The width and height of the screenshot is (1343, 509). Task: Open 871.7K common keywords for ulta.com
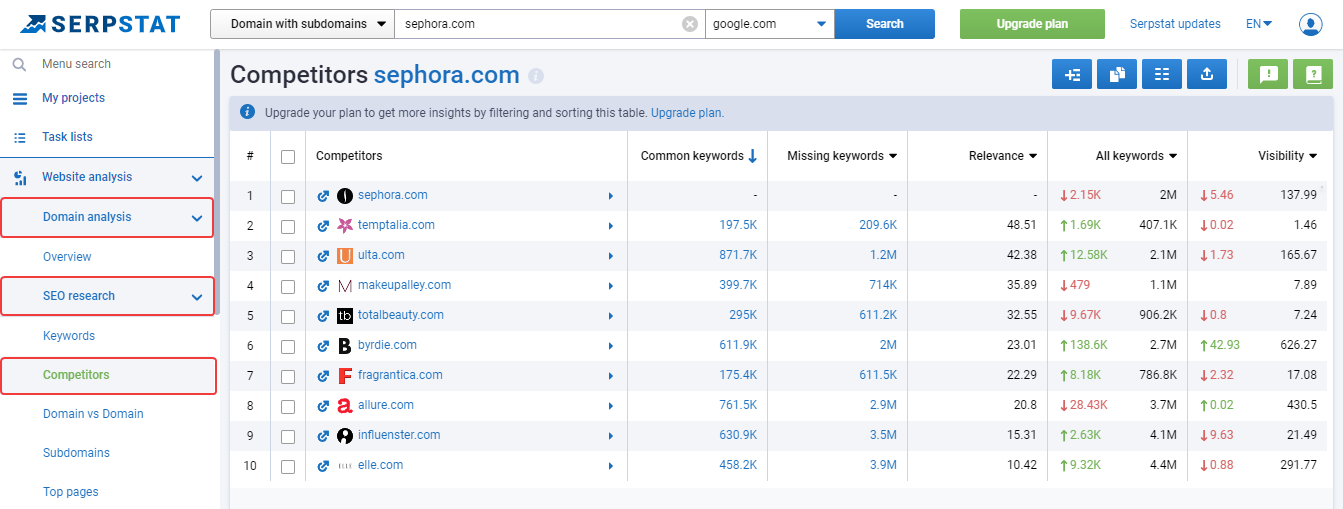738,255
